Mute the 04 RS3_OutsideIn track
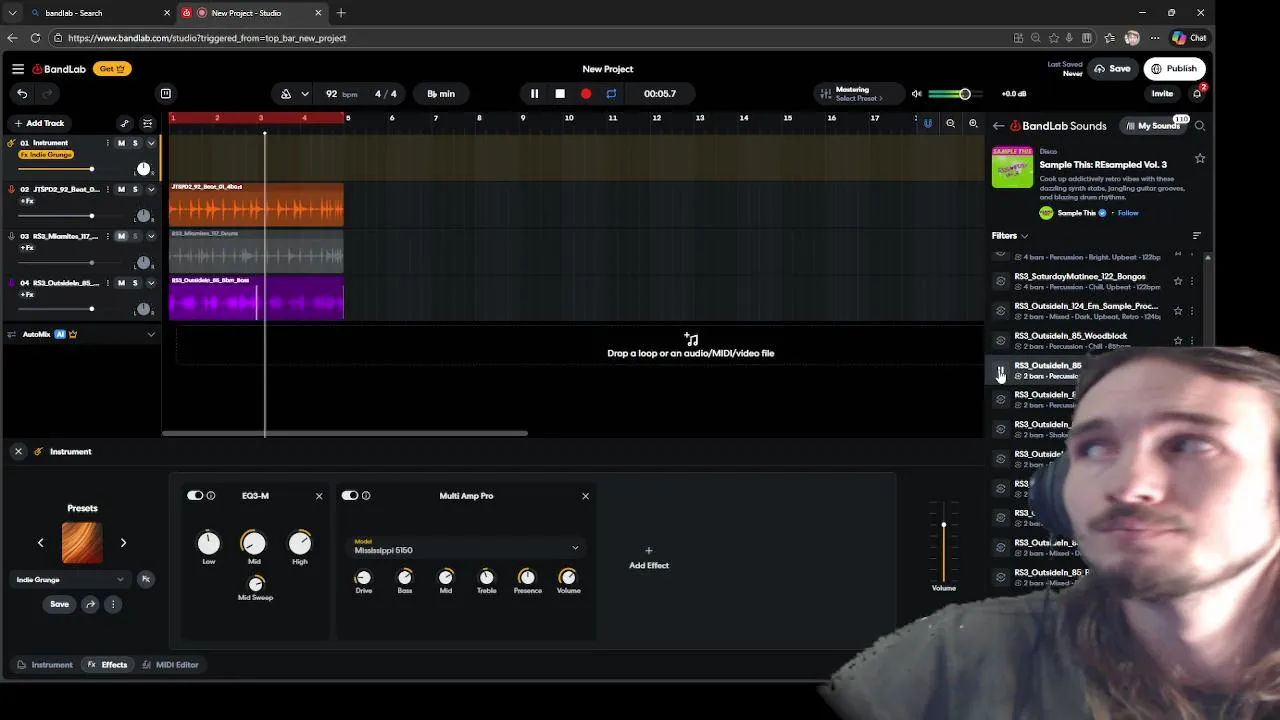The height and width of the screenshot is (720, 1280). [x=121, y=283]
